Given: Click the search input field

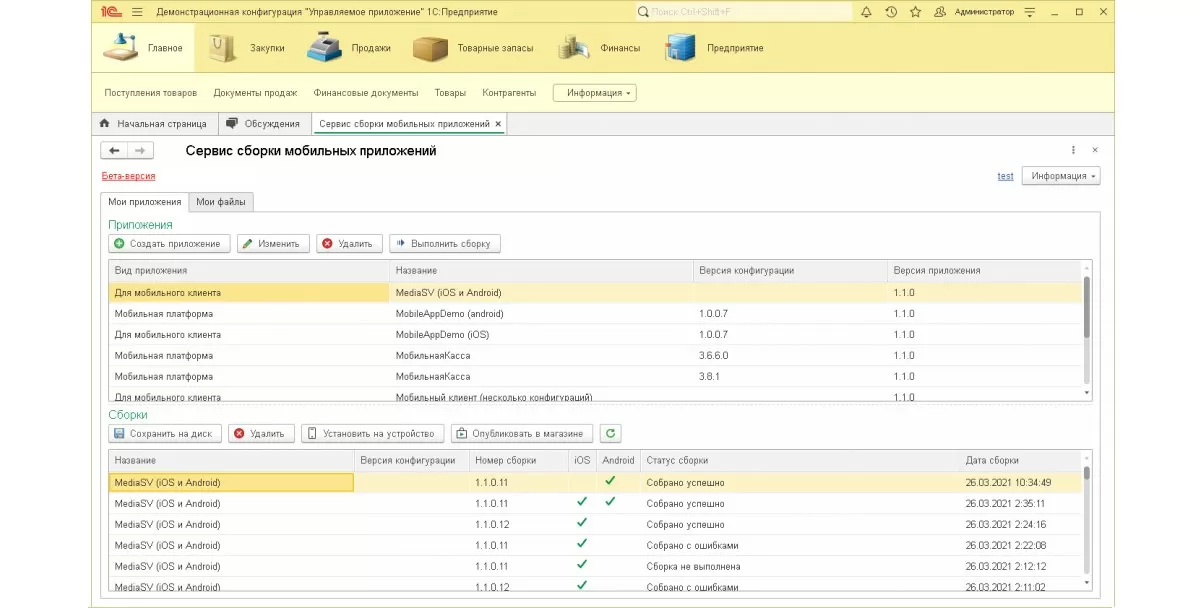Looking at the screenshot, I should tap(740, 12).
